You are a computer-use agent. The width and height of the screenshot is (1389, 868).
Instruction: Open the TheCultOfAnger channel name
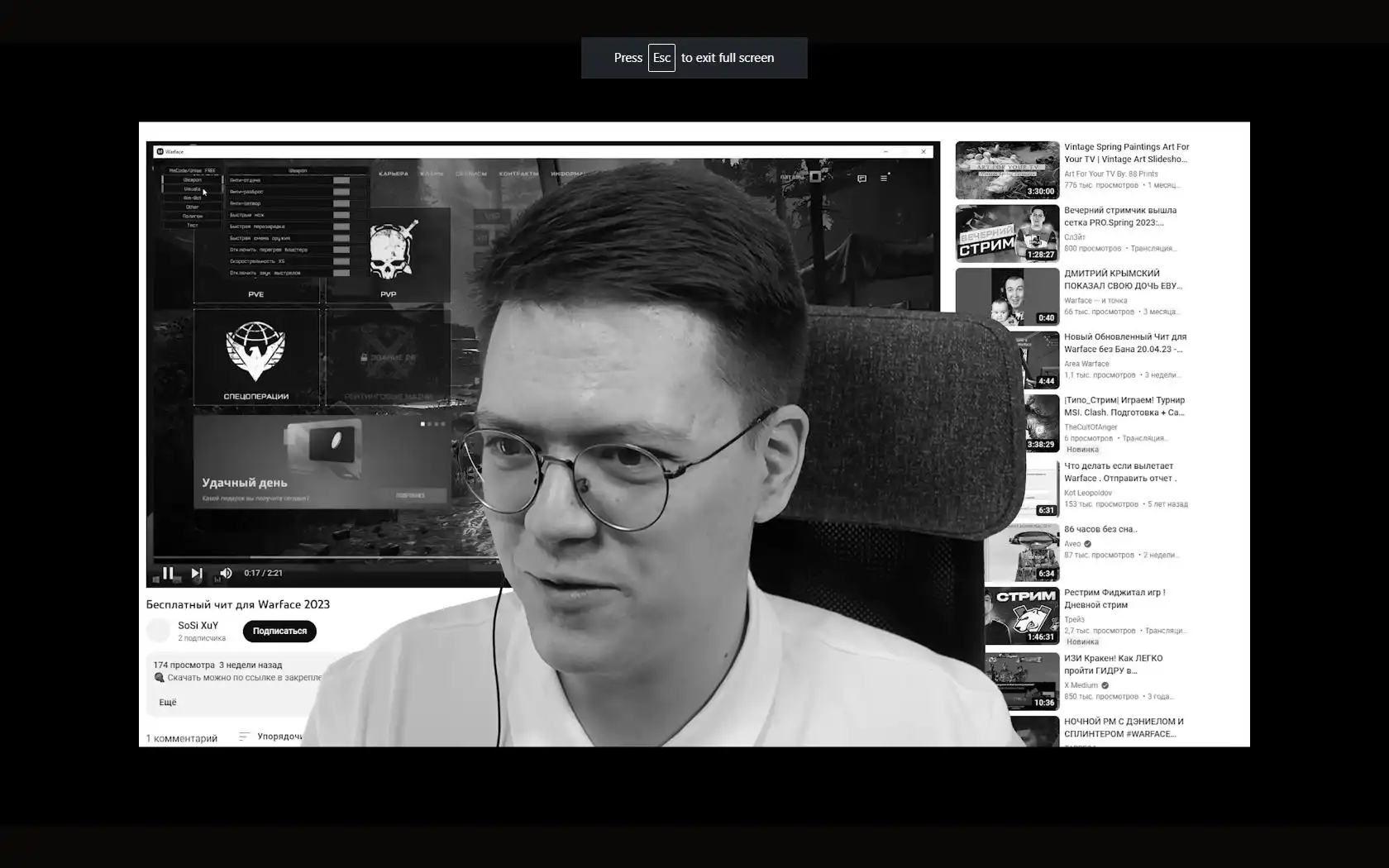[x=1091, y=427]
